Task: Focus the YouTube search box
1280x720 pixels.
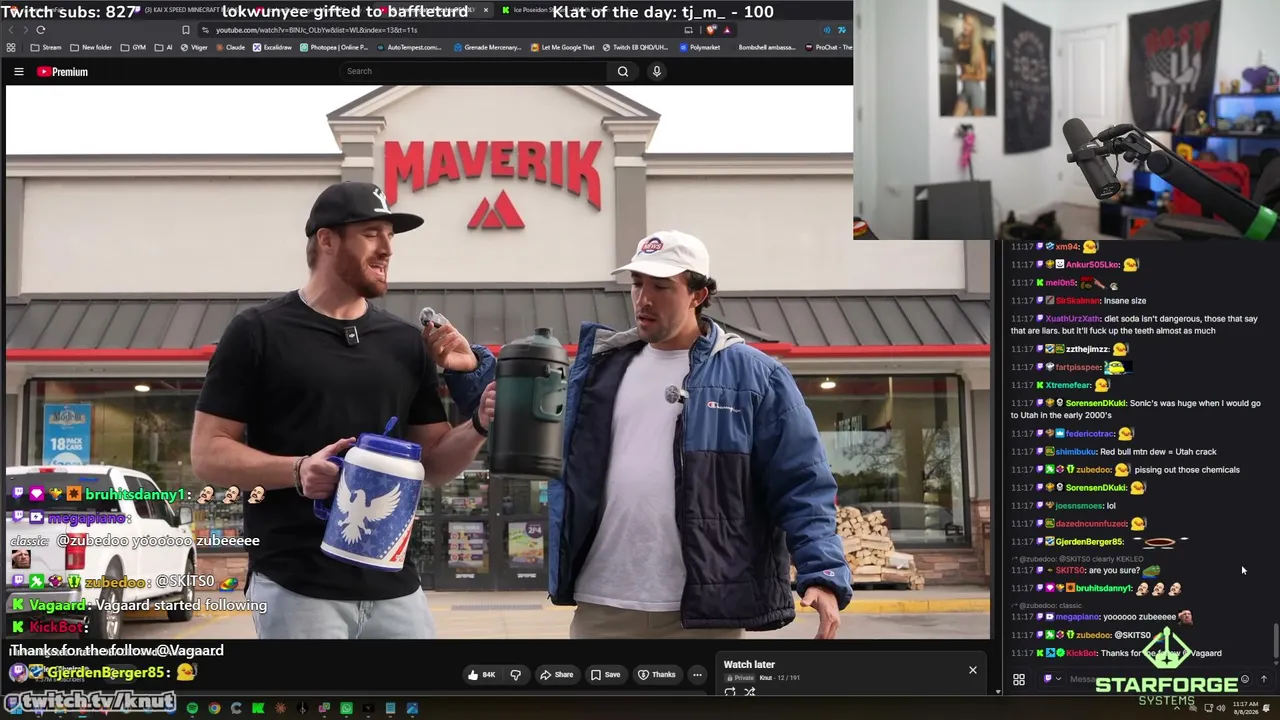Action: 472,71
